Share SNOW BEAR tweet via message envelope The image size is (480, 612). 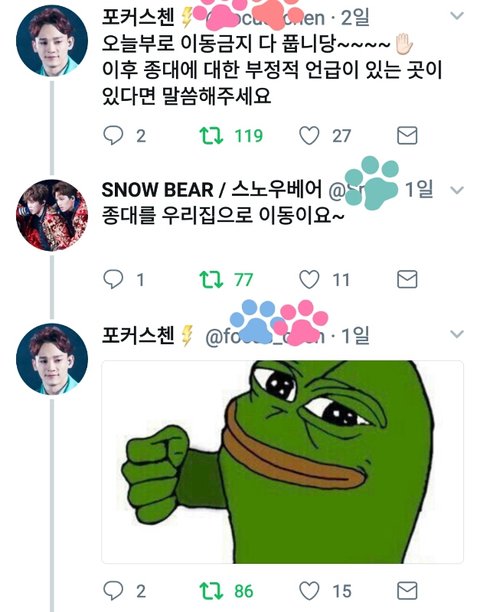(x=407, y=279)
